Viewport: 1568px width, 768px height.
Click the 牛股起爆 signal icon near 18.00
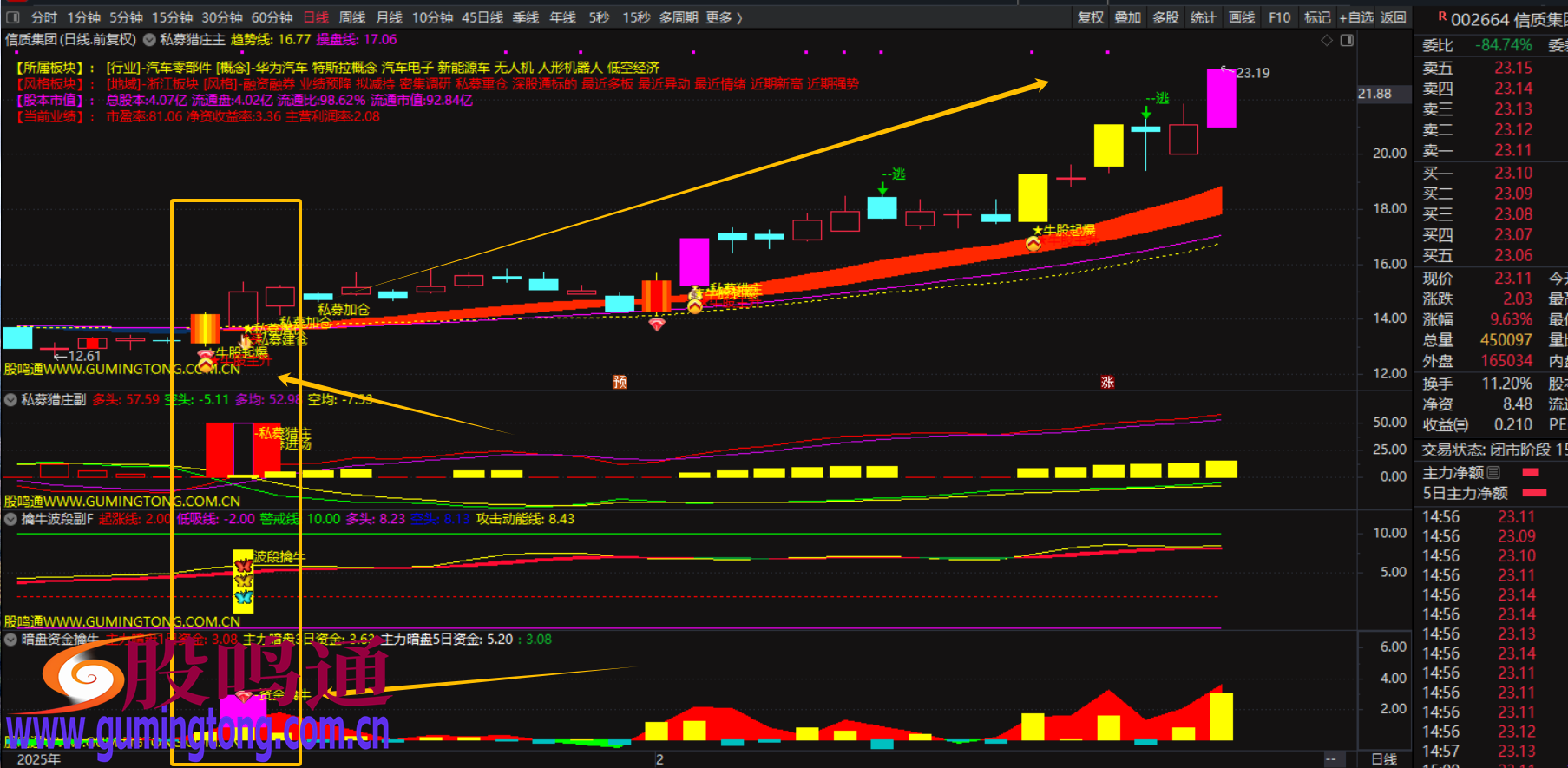[1033, 245]
